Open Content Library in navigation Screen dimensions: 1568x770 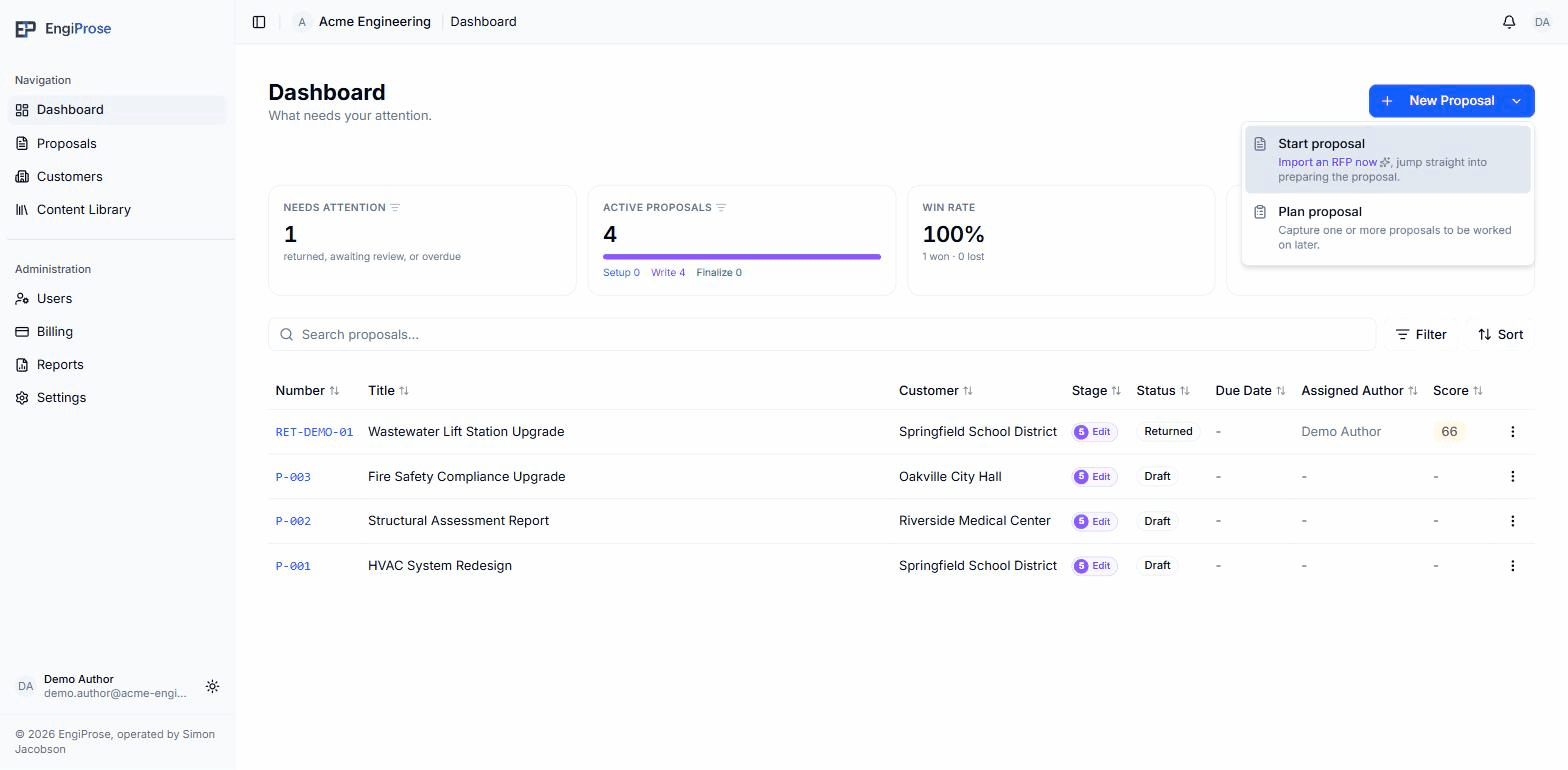117,210
